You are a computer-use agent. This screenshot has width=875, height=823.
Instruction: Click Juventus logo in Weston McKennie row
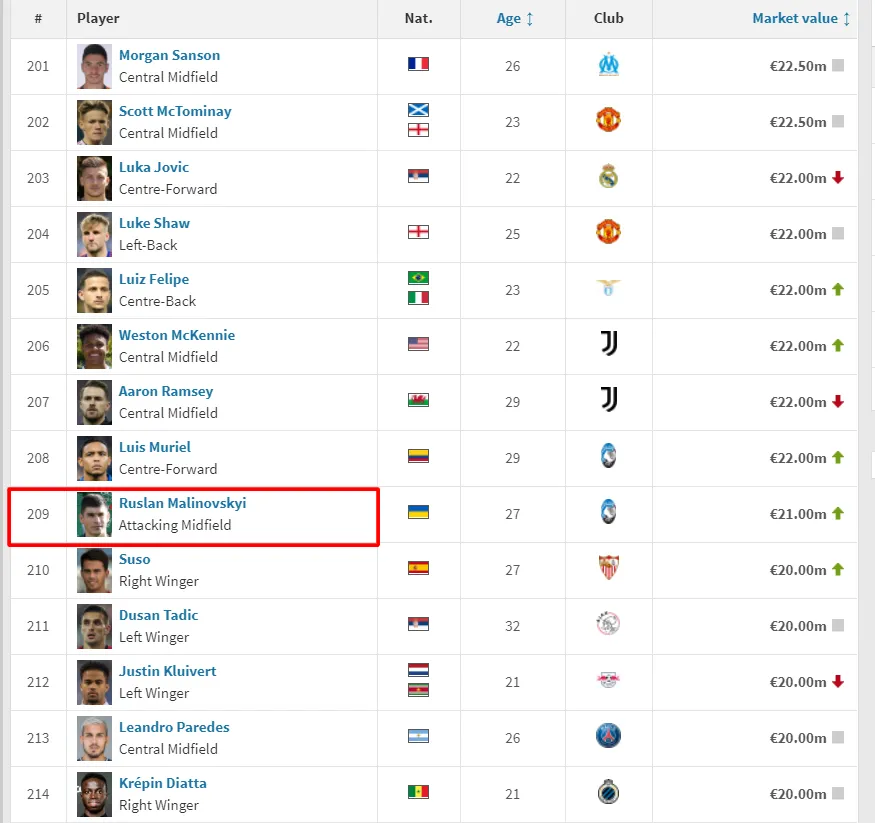coord(608,346)
